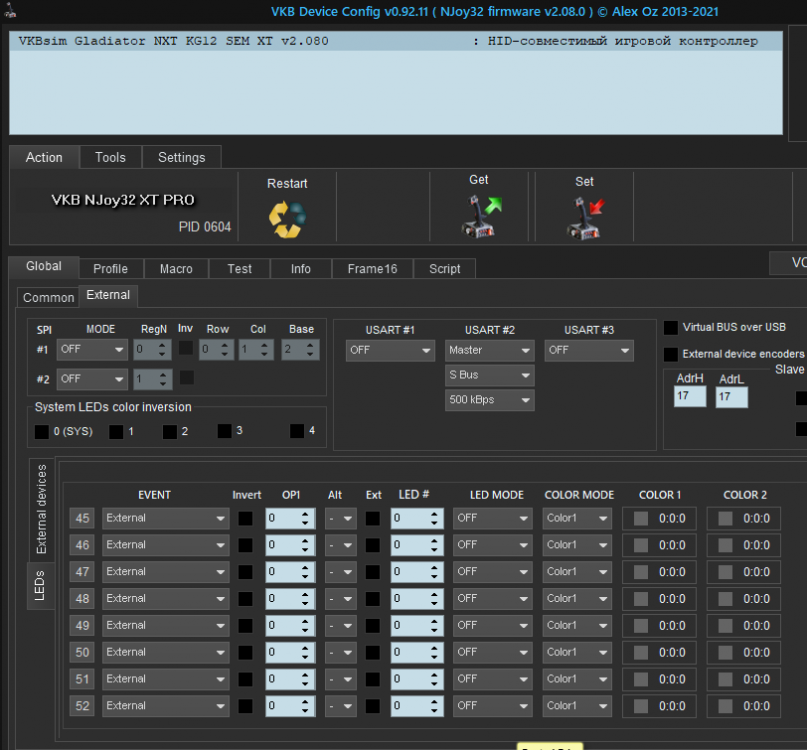Enable Virtual BUS over USB checkbox
The height and width of the screenshot is (750, 807).
[x=671, y=327]
